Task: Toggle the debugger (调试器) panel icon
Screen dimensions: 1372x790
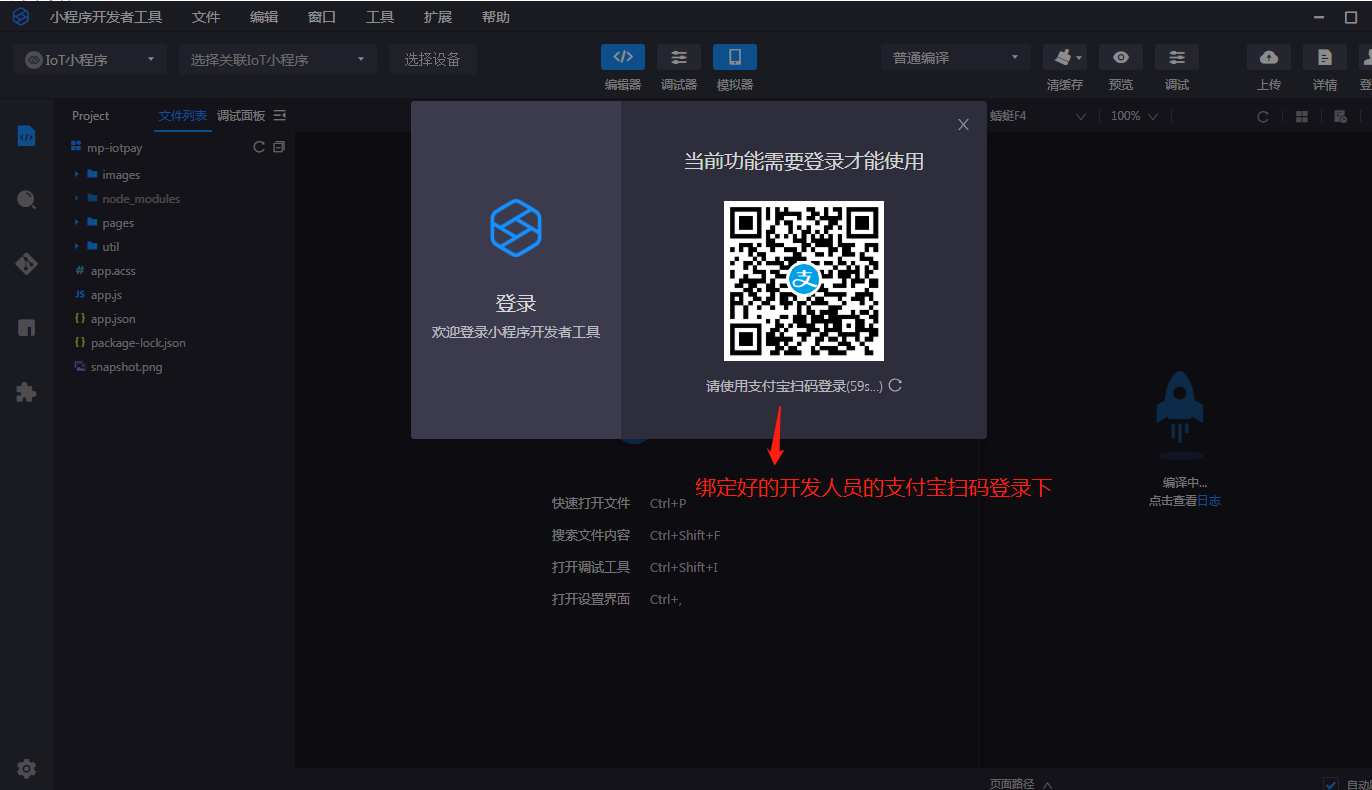Action: coord(679,57)
